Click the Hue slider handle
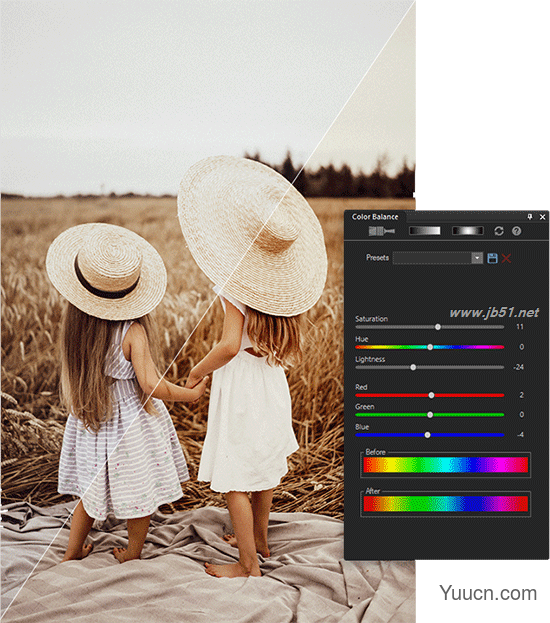550x623 pixels. point(430,347)
